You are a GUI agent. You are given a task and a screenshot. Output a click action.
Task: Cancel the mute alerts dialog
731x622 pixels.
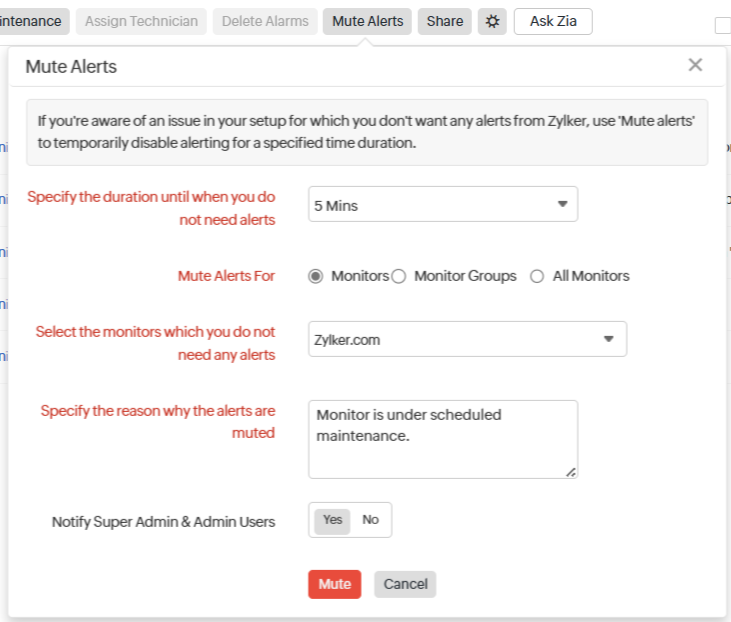(x=405, y=584)
